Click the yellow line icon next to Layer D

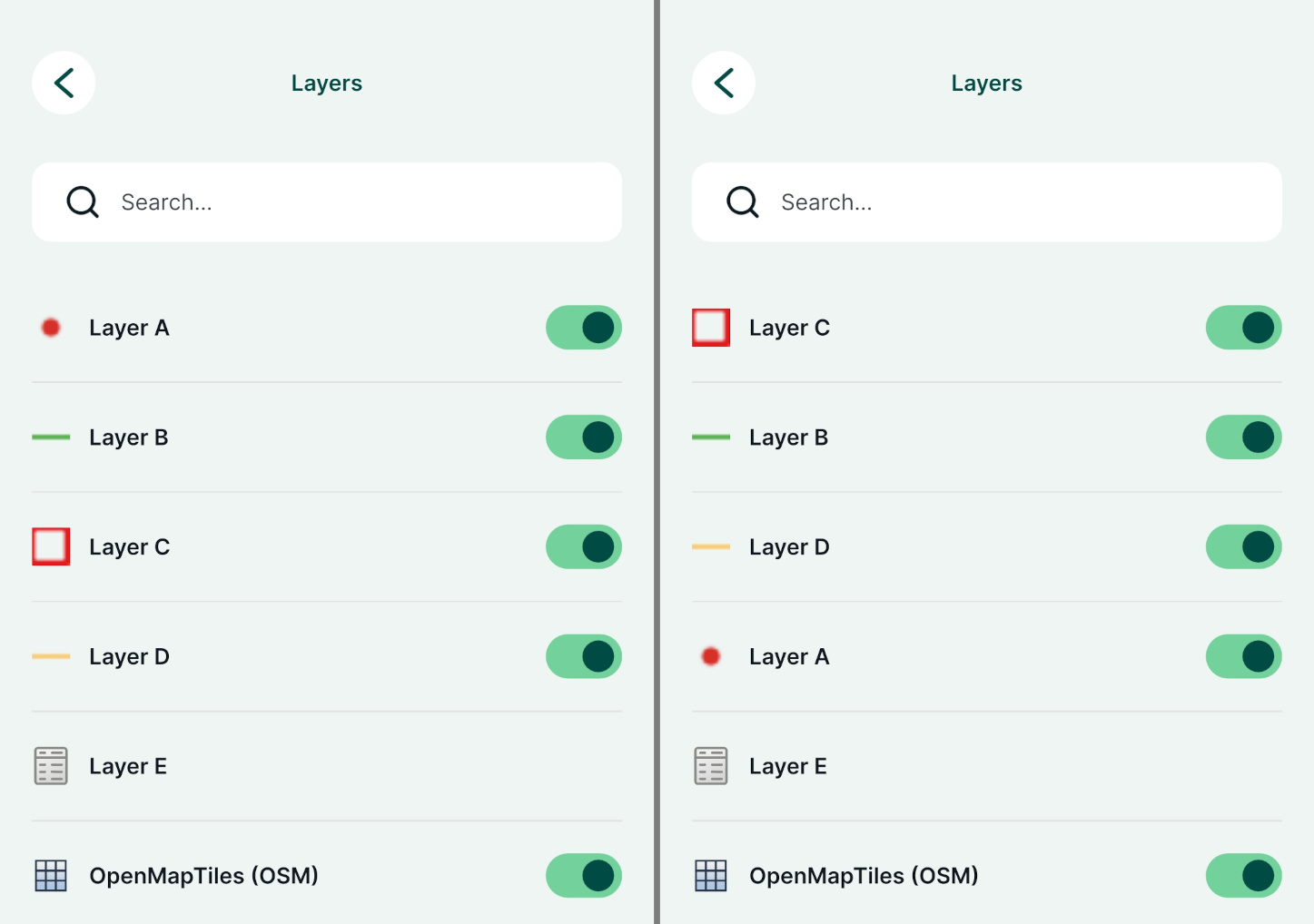pos(51,656)
